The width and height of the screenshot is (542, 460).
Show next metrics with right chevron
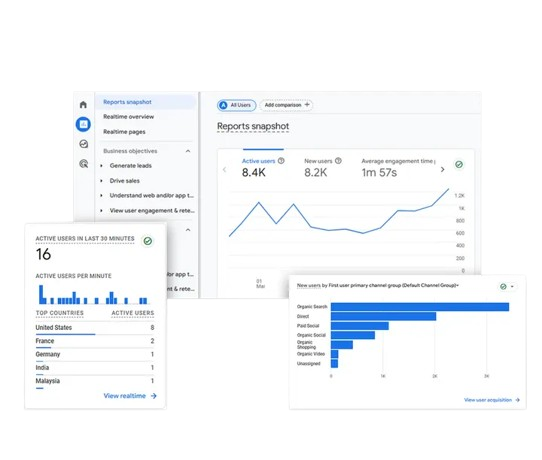(x=442, y=169)
